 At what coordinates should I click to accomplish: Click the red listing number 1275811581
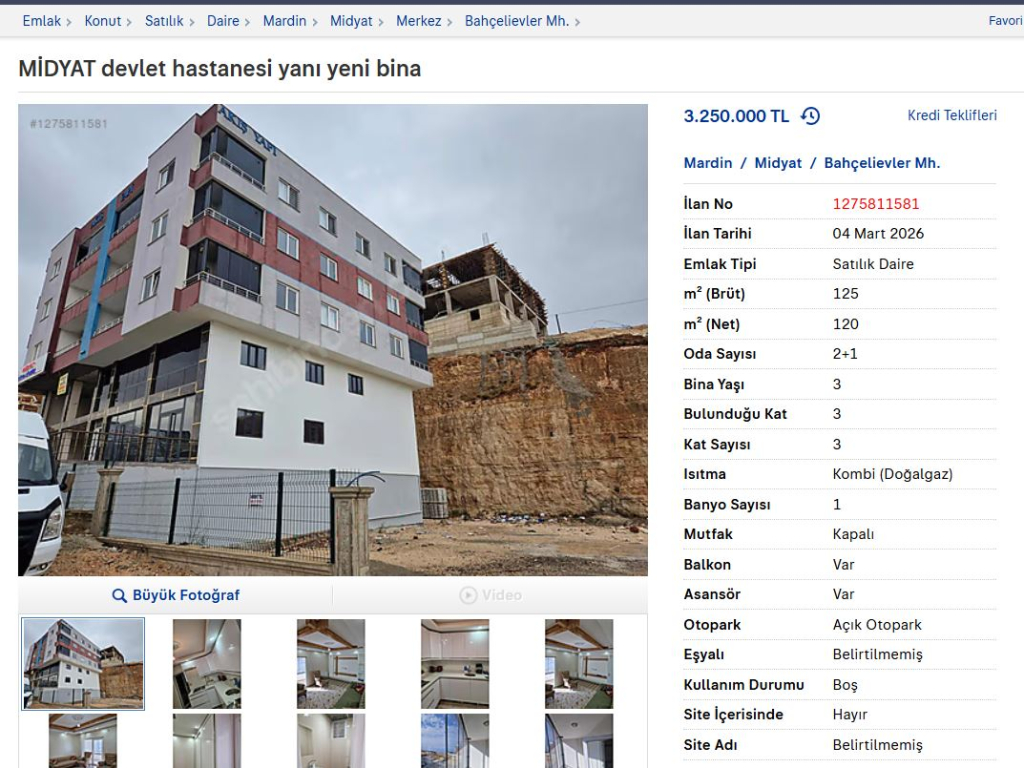tap(876, 204)
